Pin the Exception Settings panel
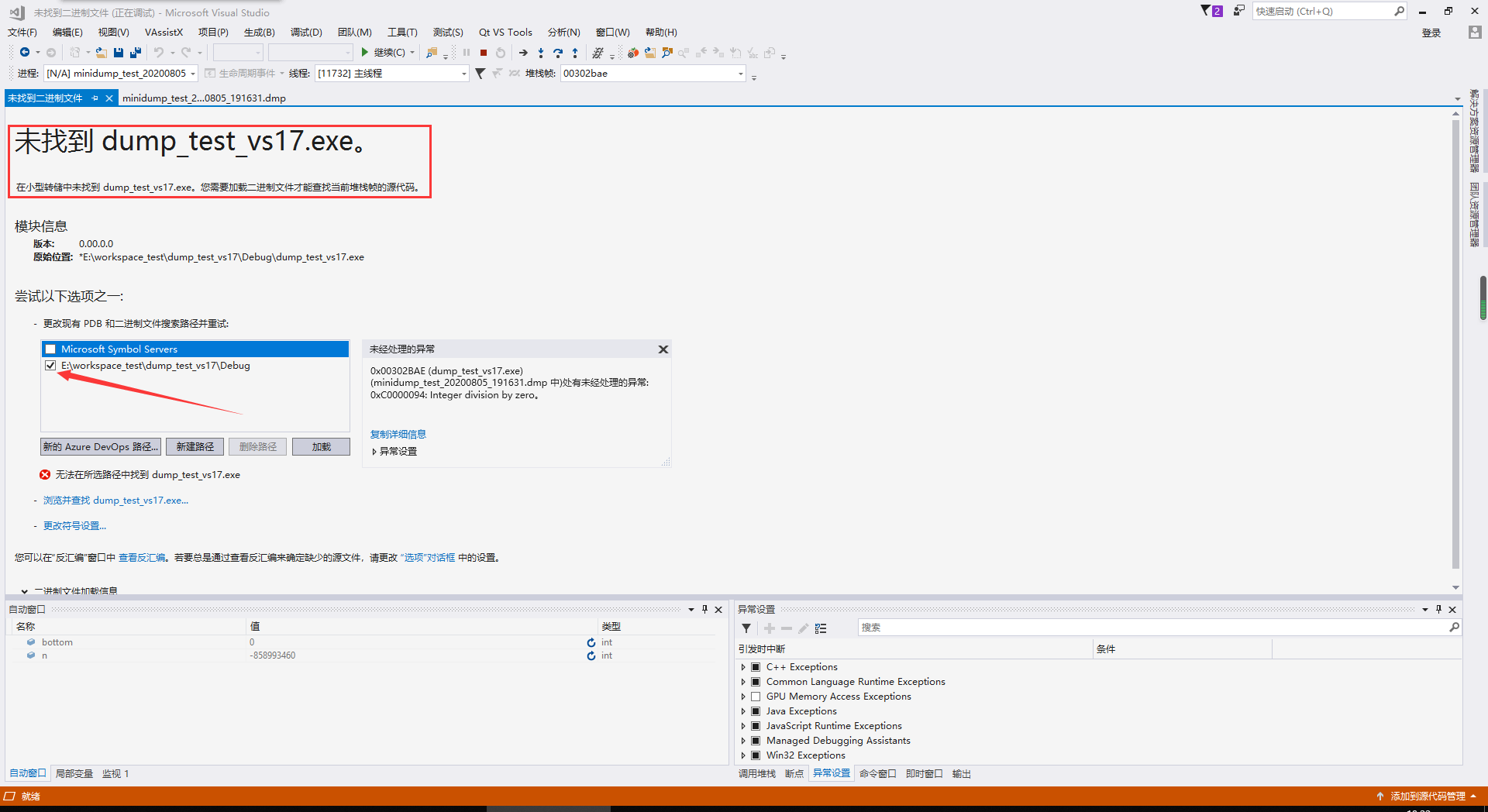The height and width of the screenshot is (812, 1488). click(x=1439, y=610)
